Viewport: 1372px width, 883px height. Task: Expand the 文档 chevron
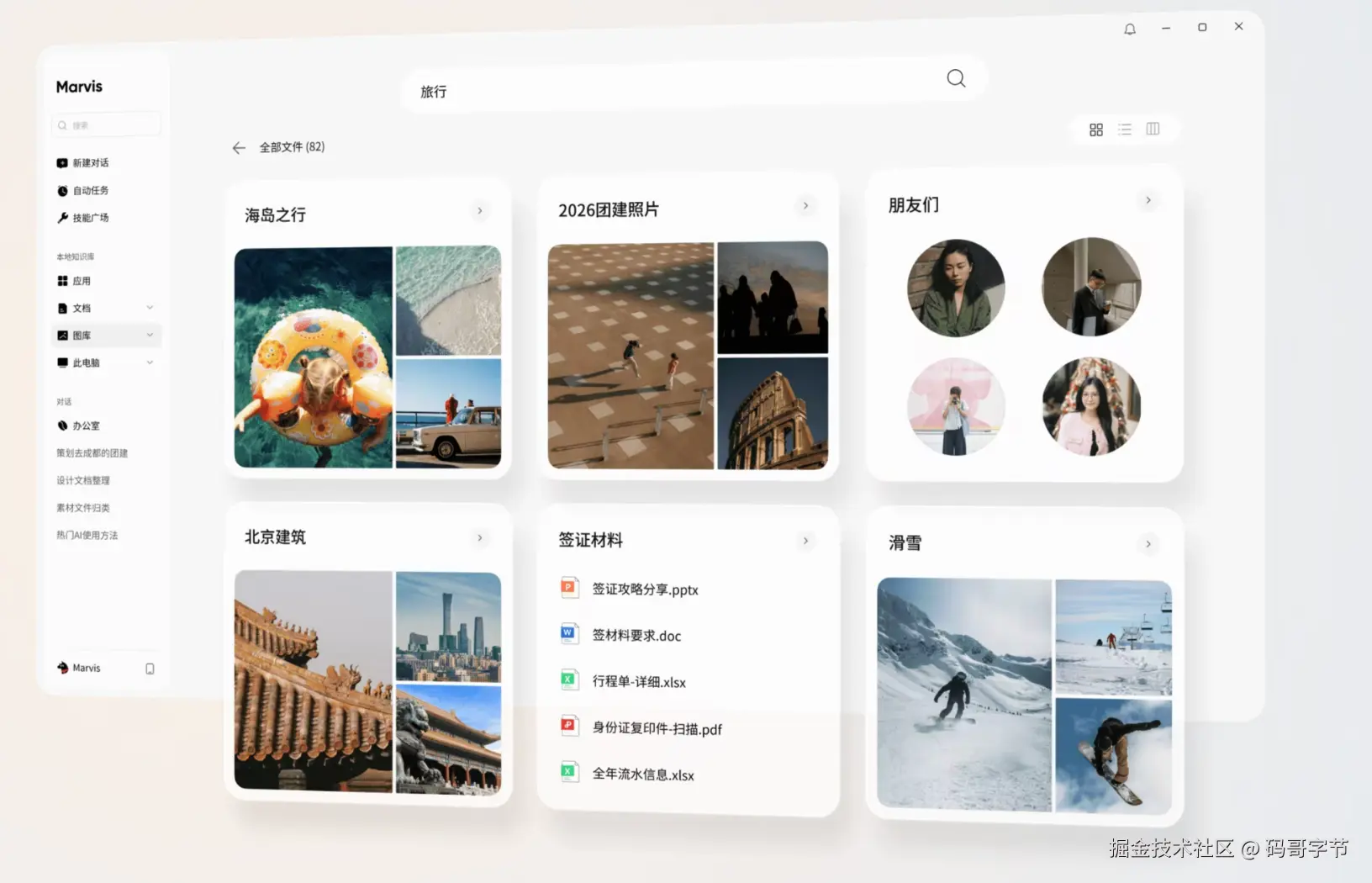tap(150, 308)
